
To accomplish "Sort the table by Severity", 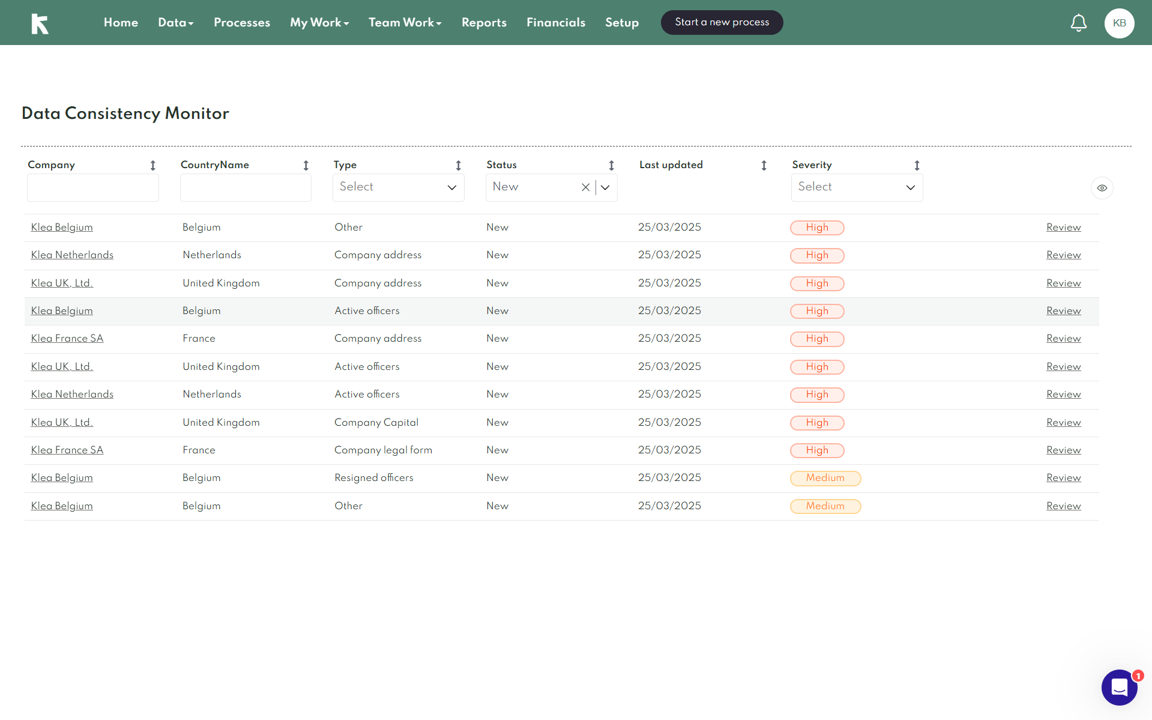I will click(916, 164).
